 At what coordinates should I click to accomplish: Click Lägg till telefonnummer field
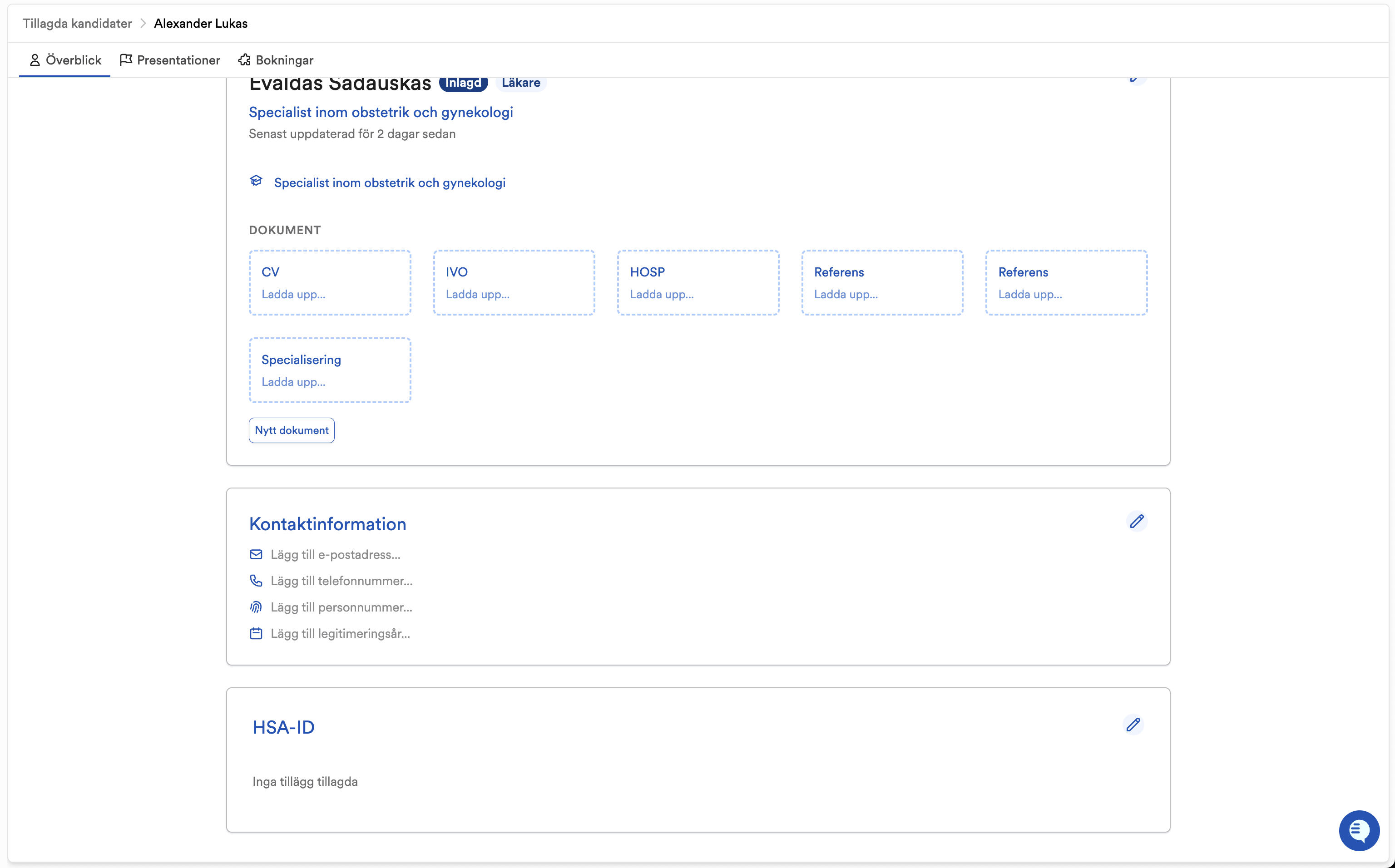341,581
